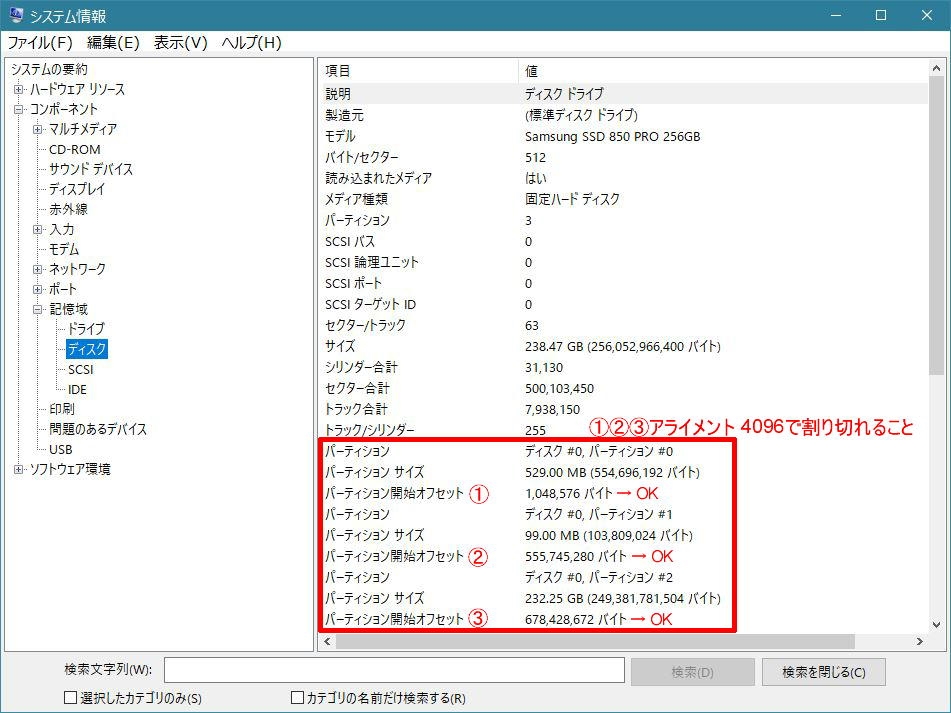This screenshot has width=951, height=713.
Task: Select ドライブ in the tree
Action: (86, 329)
